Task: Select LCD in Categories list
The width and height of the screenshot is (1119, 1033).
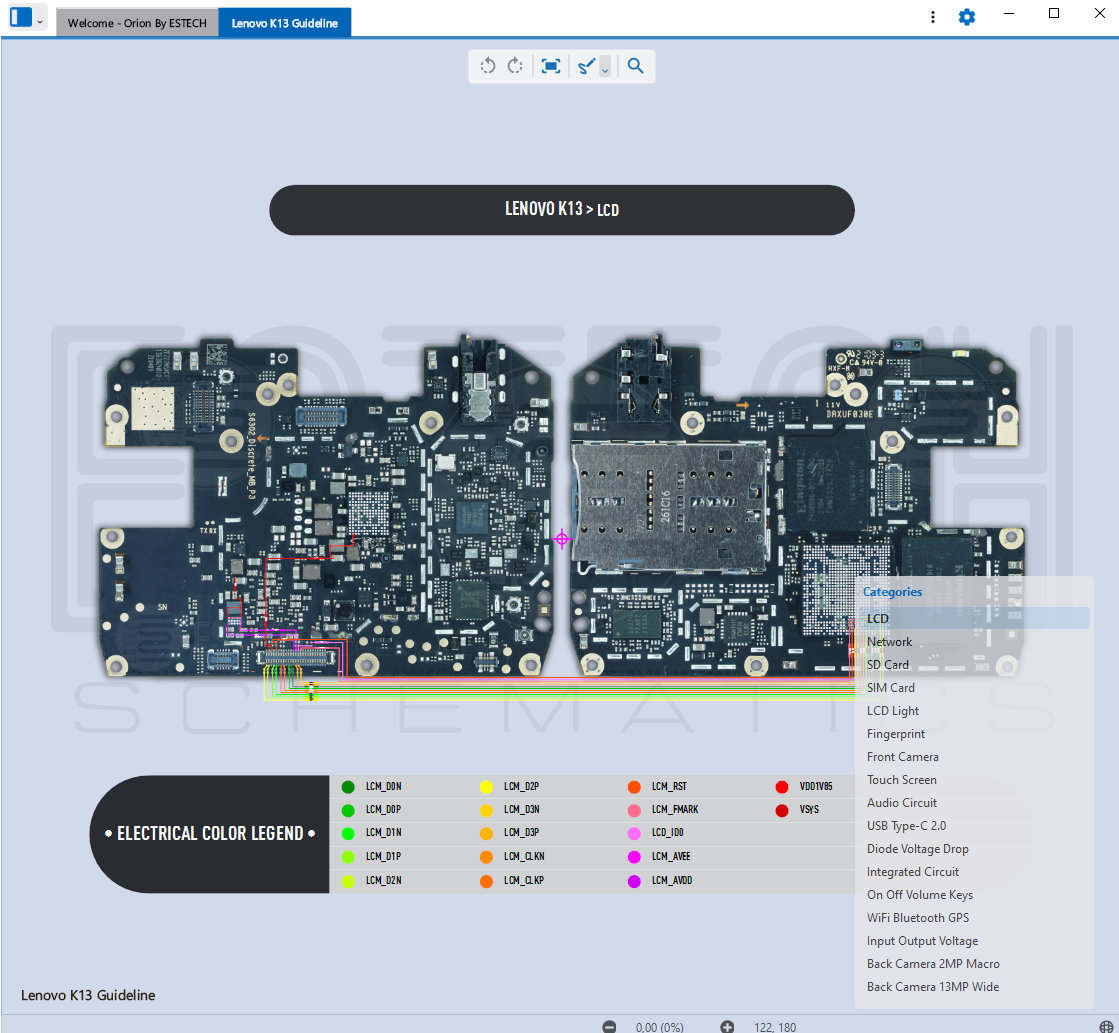Action: click(974, 618)
